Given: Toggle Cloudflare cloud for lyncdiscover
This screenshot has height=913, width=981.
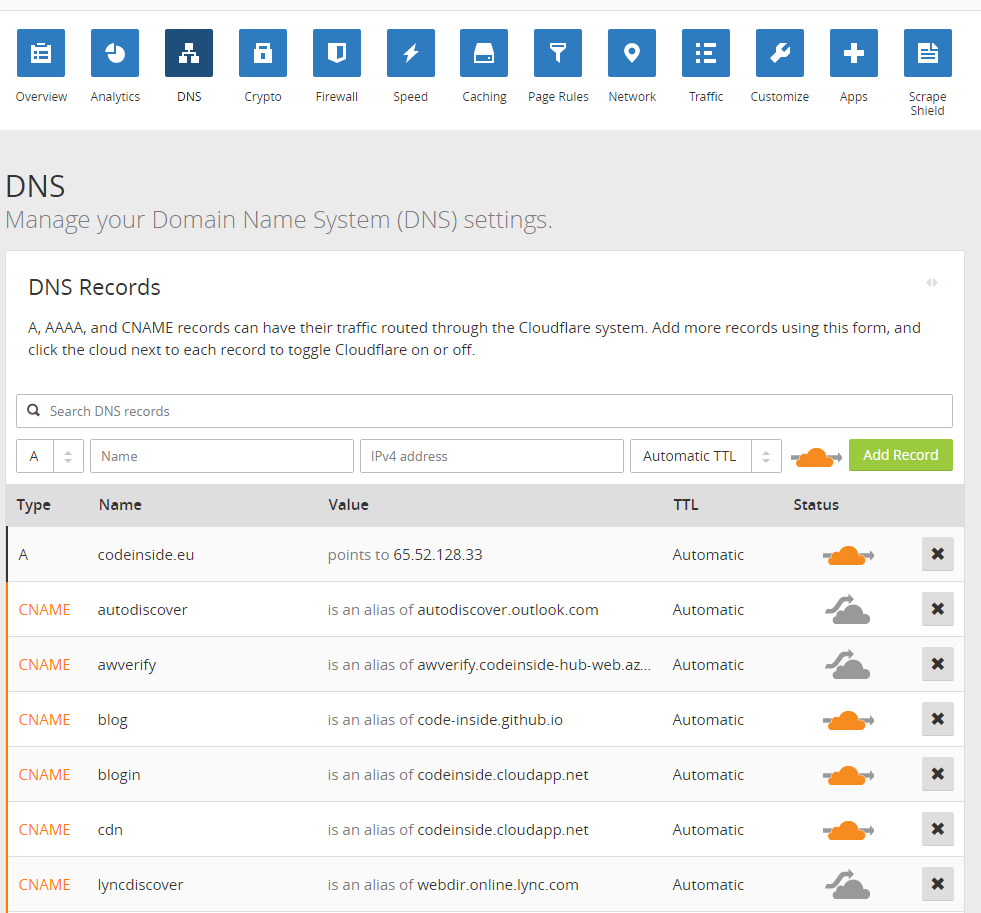Looking at the screenshot, I should pos(848,884).
